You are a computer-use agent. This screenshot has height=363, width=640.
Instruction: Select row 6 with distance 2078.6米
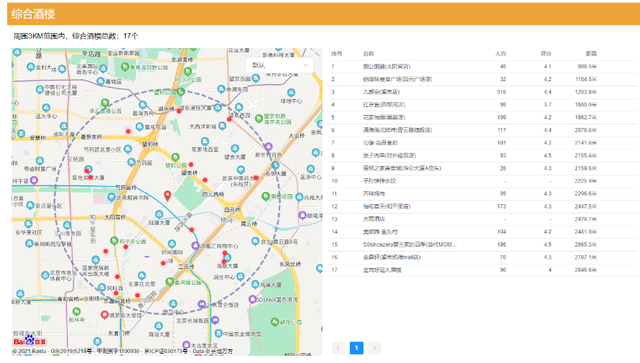482,130
